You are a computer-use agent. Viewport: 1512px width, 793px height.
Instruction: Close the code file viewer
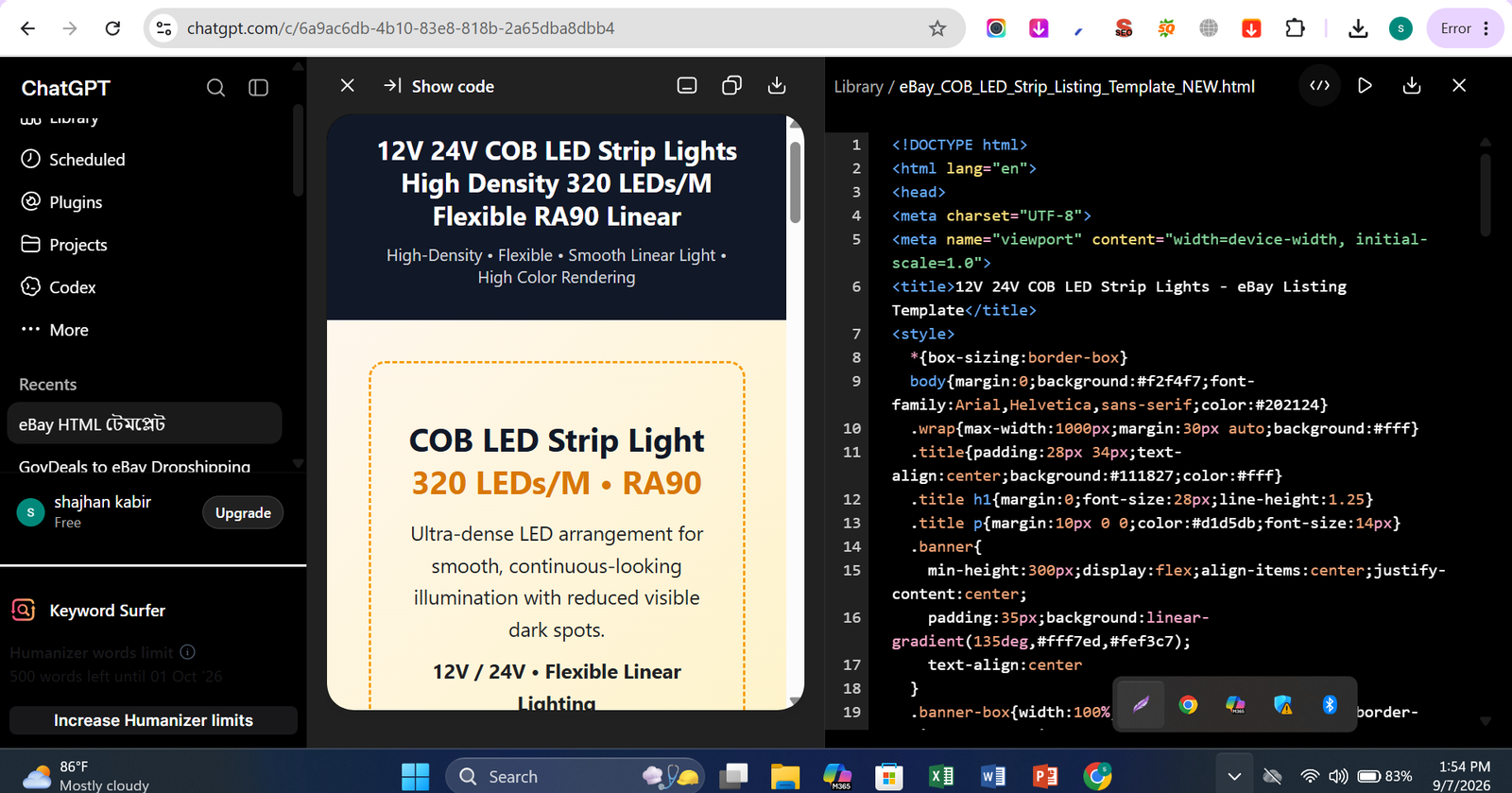tap(1459, 86)
